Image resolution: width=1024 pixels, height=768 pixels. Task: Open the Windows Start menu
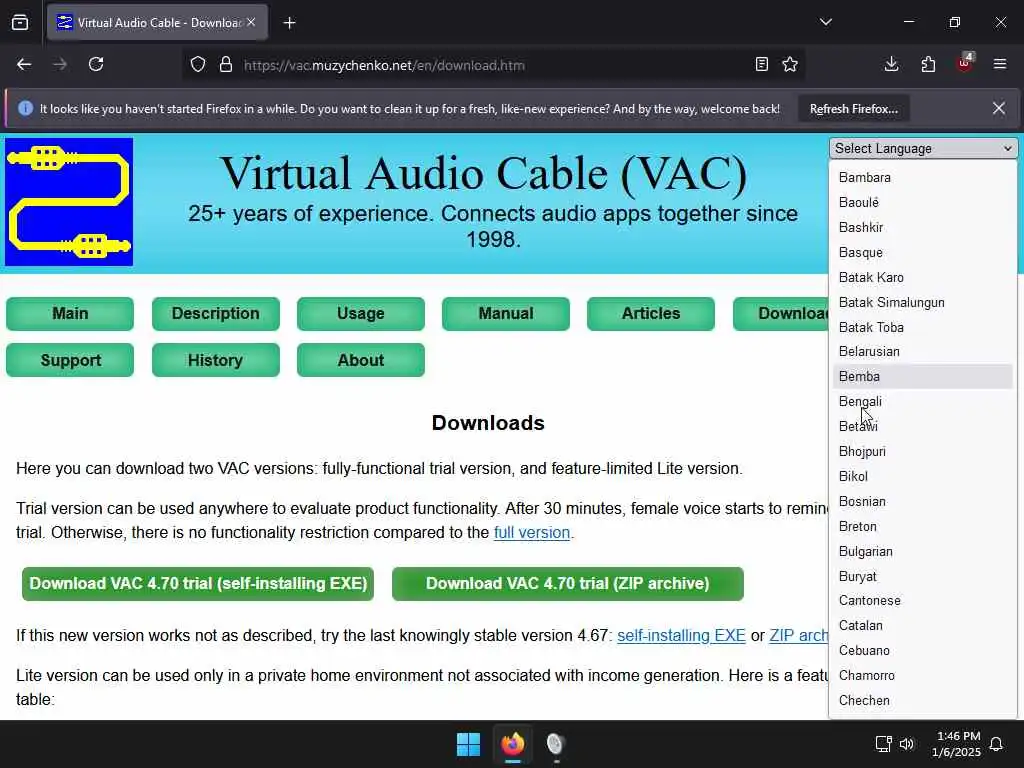(468, 744)
